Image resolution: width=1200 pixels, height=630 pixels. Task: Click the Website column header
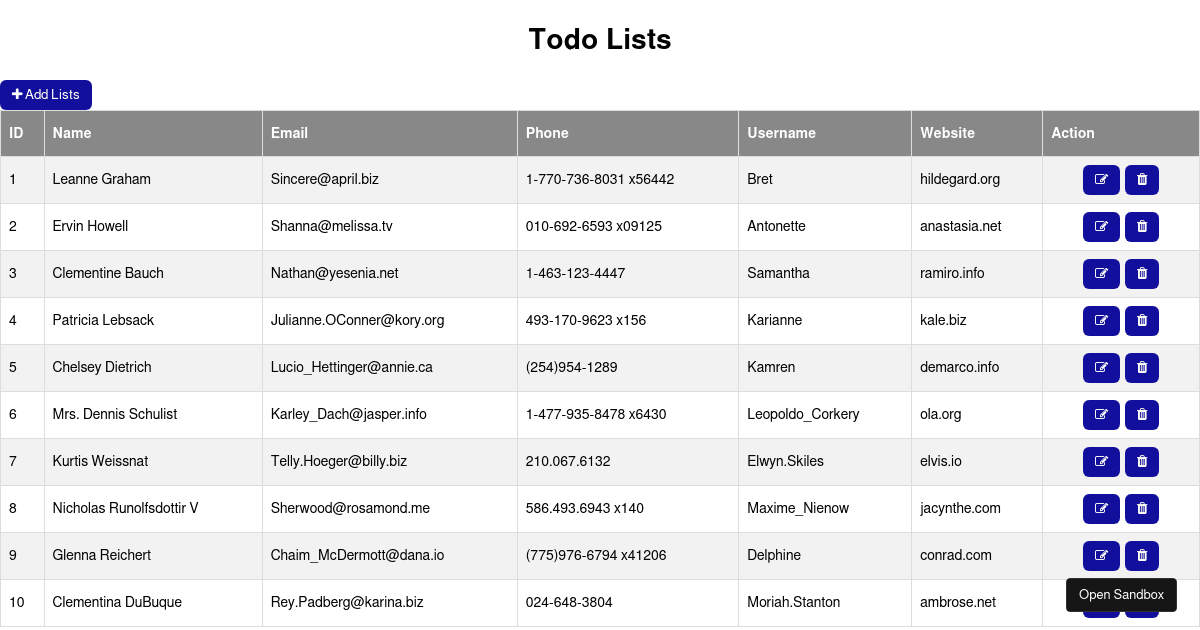click(x=947, y=133)
